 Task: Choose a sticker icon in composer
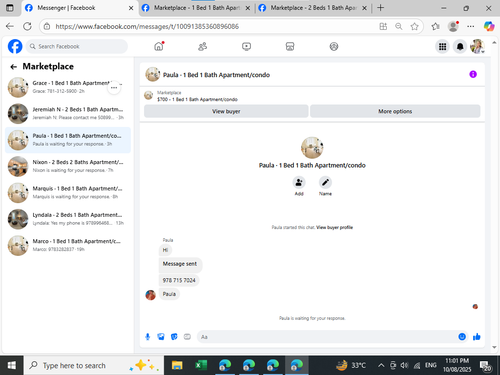point(174,337)
